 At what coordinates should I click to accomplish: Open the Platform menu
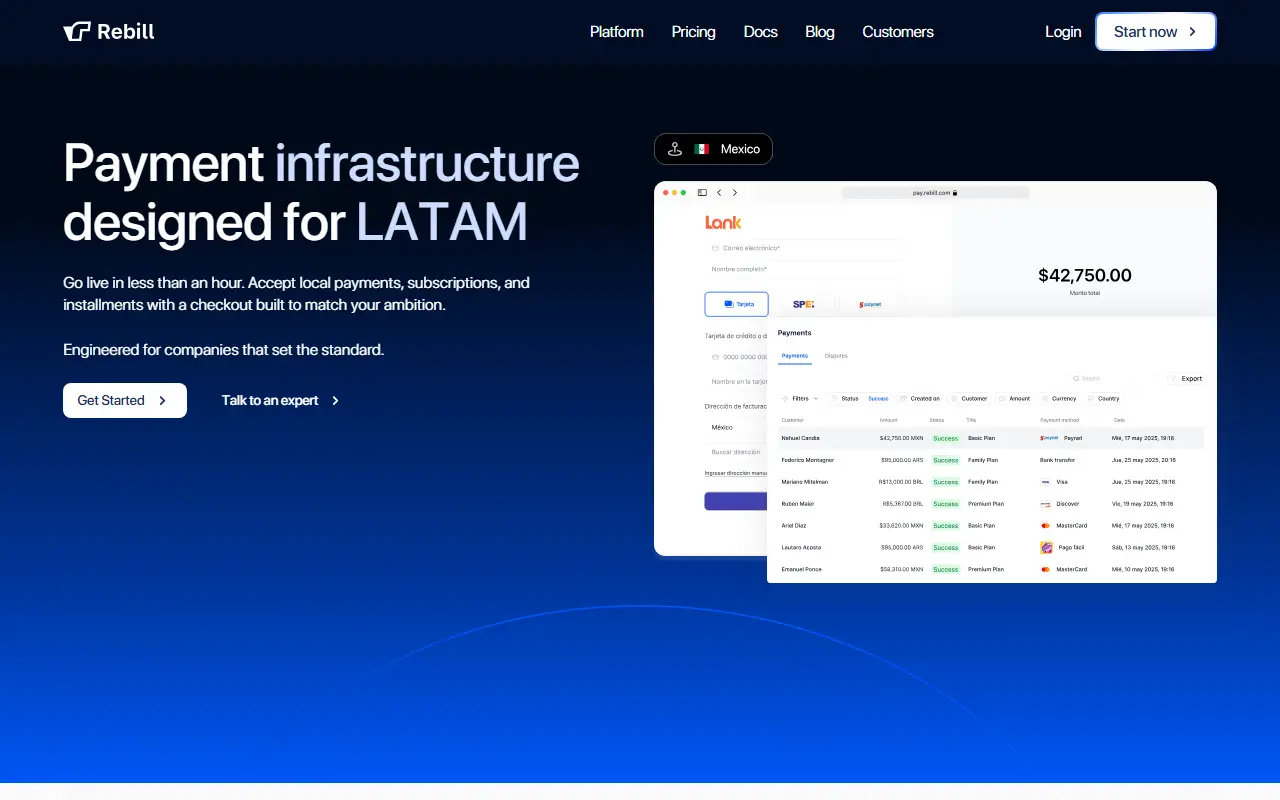coord(617,32)
